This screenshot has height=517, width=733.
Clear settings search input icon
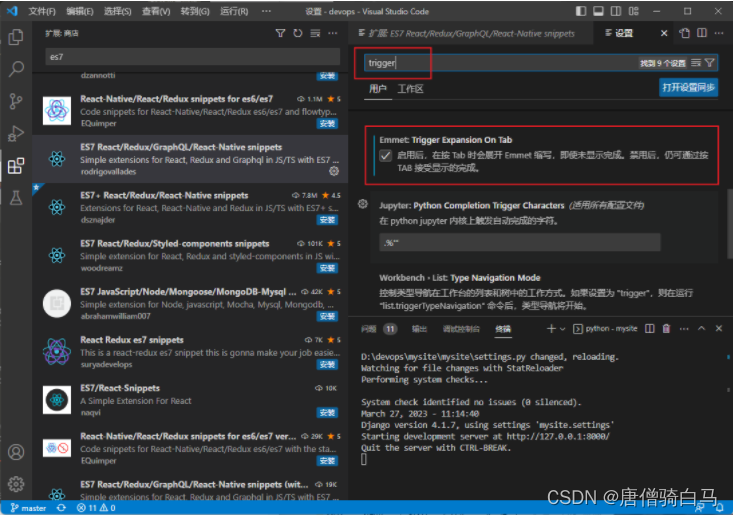coord(696,63)
